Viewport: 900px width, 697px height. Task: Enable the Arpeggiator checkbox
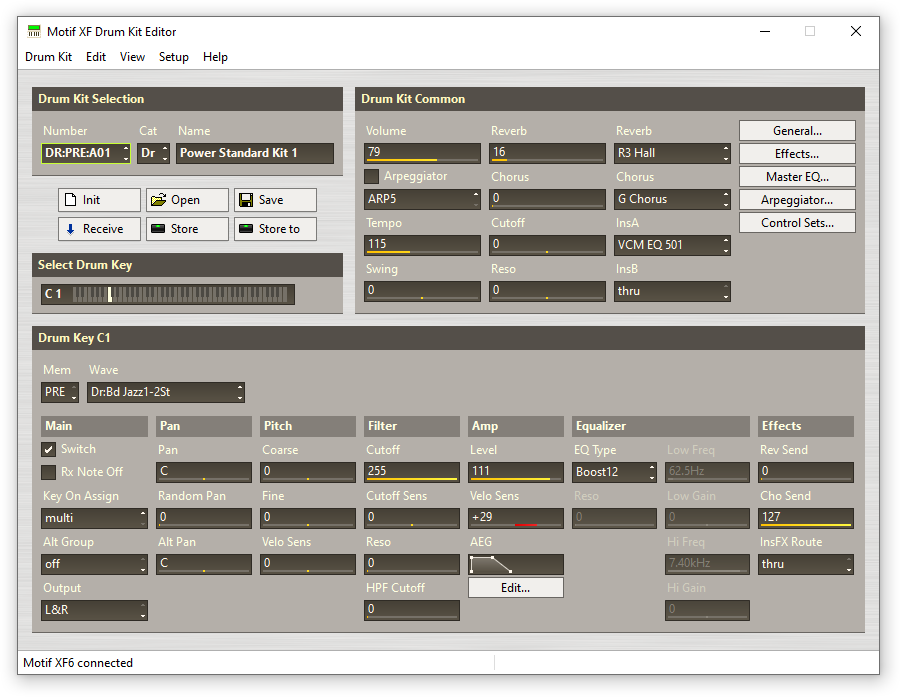[372, 177]
